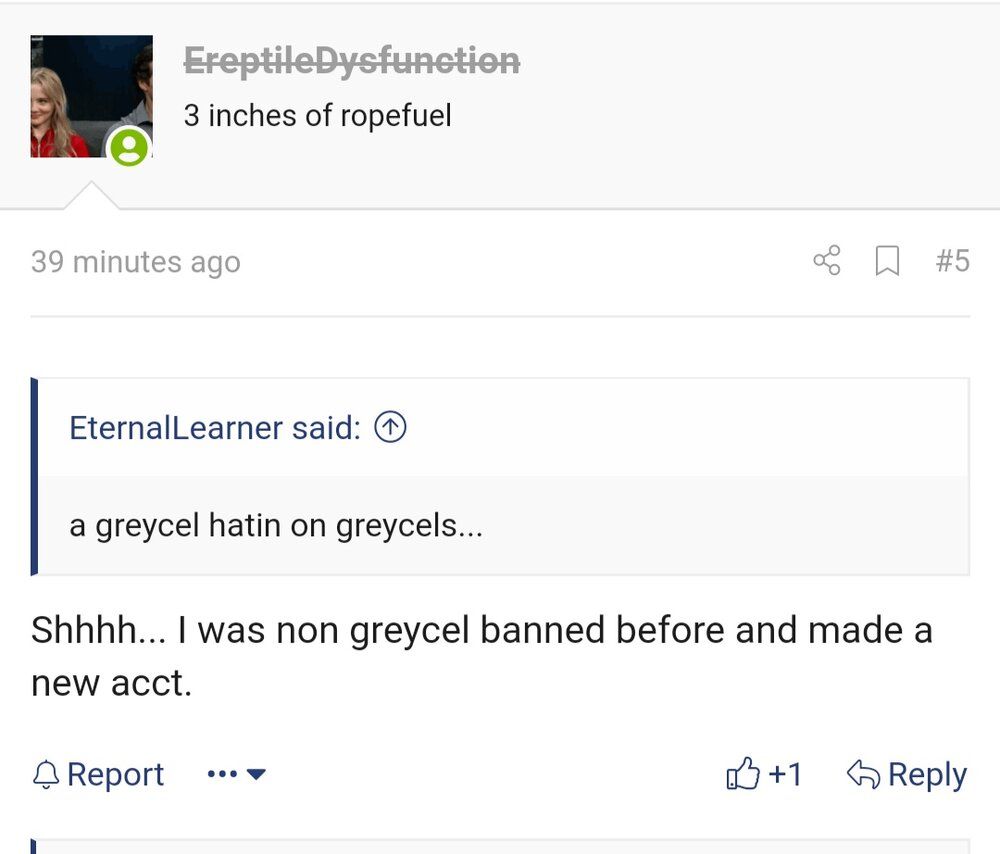
Task: Reply to this post
Action: [x=907, y=774]
